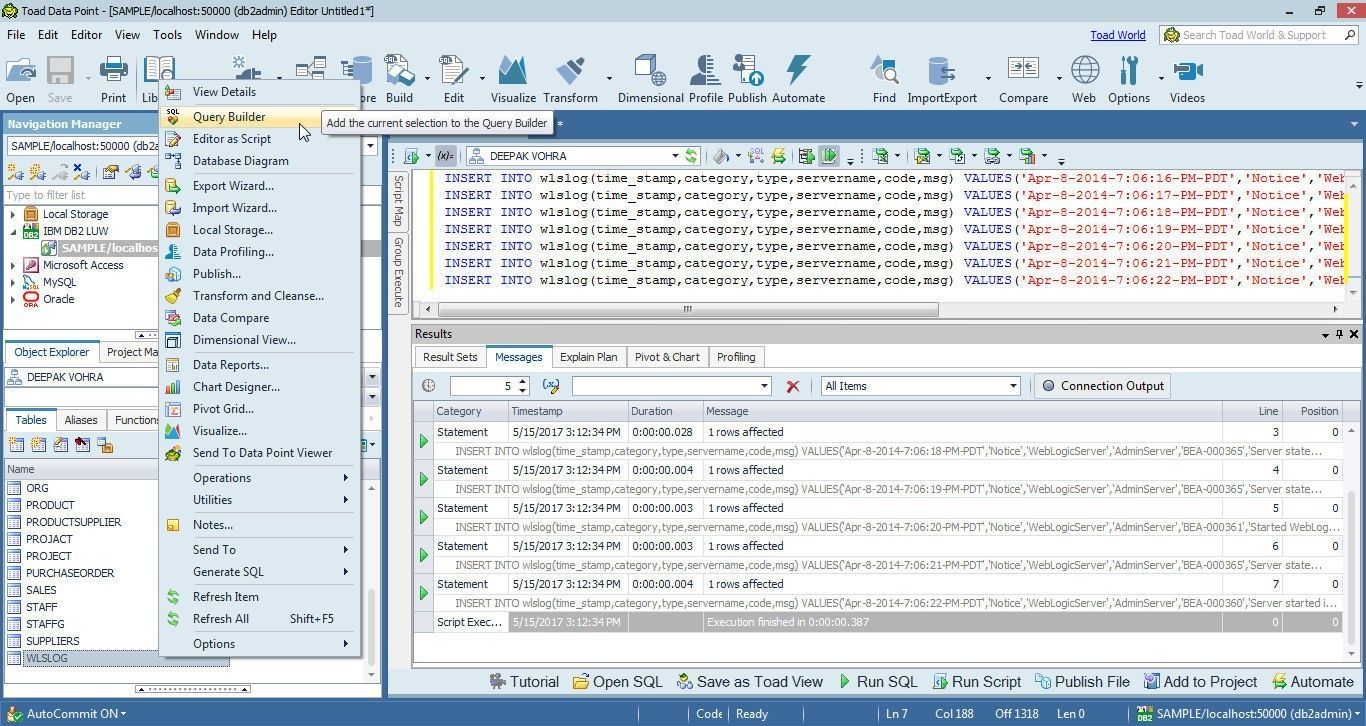
Task: Click the Publish toolbar icon
Action: click(747, 80)
